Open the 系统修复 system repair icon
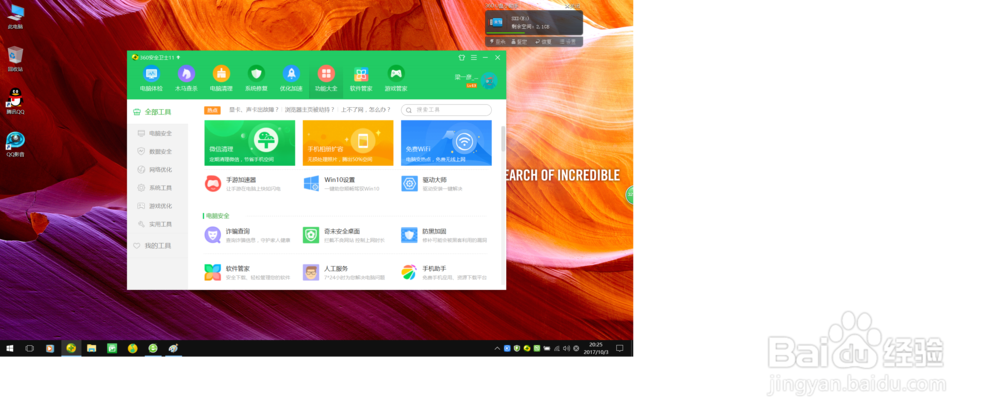 pos(256,73)
